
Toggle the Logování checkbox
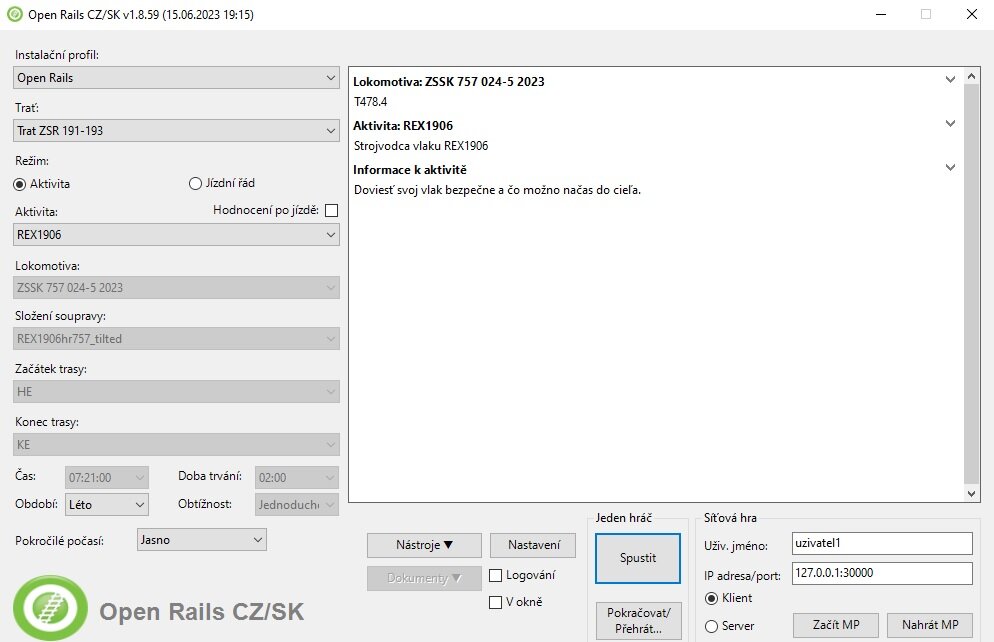pyautogui.click(x=496, y=575)
